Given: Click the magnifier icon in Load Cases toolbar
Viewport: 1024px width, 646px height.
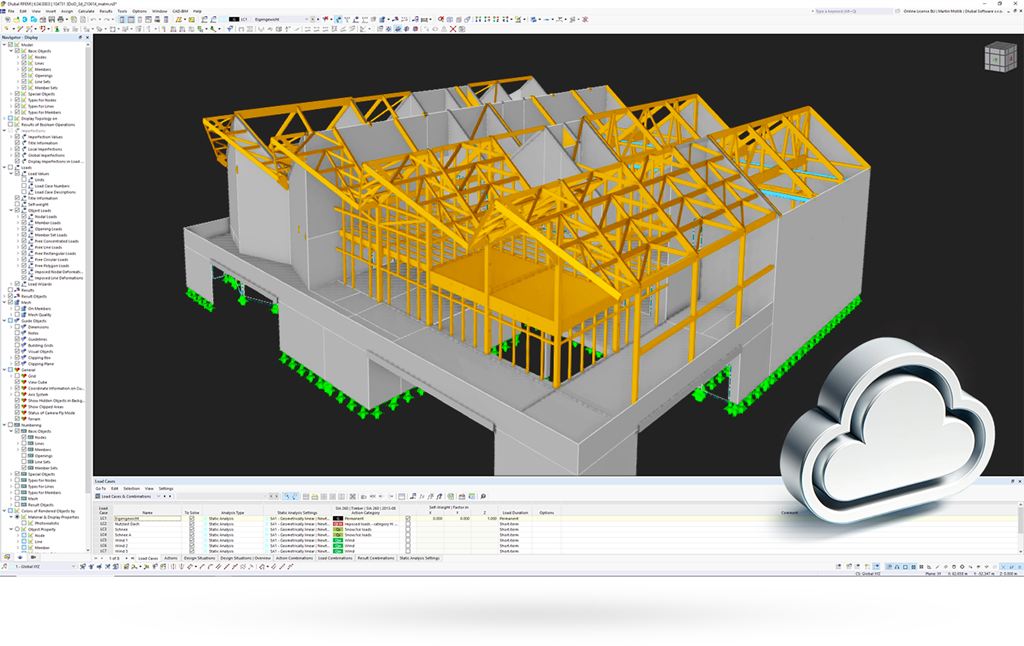Looking at the screenshot, I should click(x=483, y=496).
